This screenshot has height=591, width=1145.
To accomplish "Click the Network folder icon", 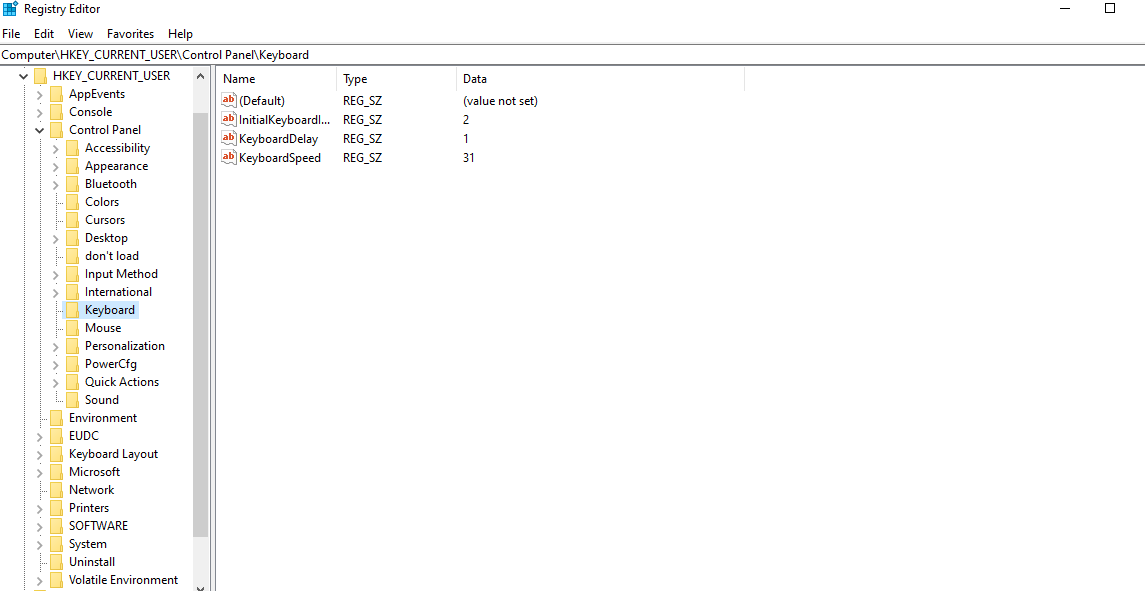I will click(56, 490).
